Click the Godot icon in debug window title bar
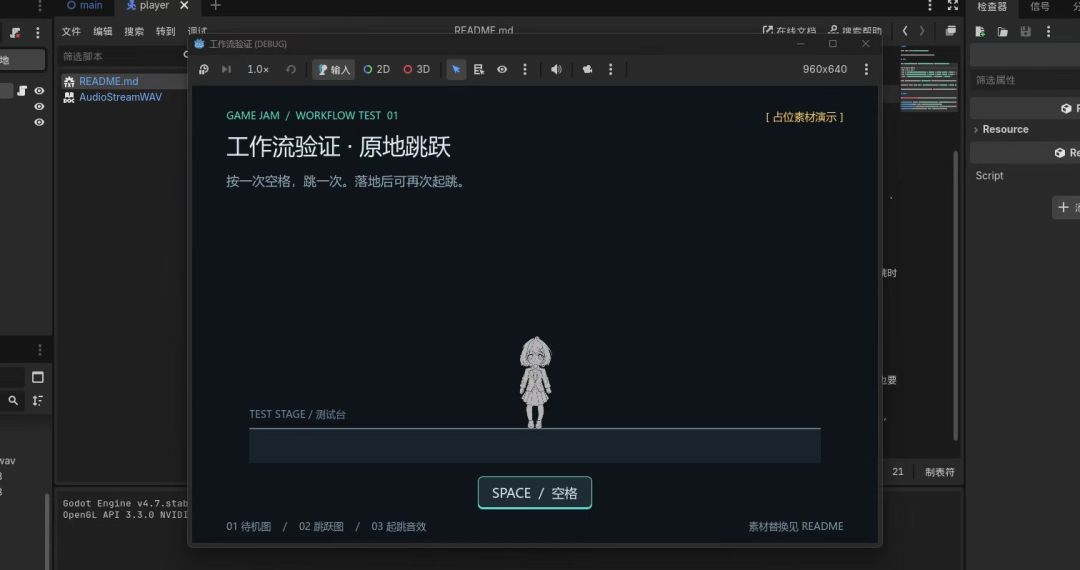The height and width of the screenshot is (570, 1080). point(199,44)
